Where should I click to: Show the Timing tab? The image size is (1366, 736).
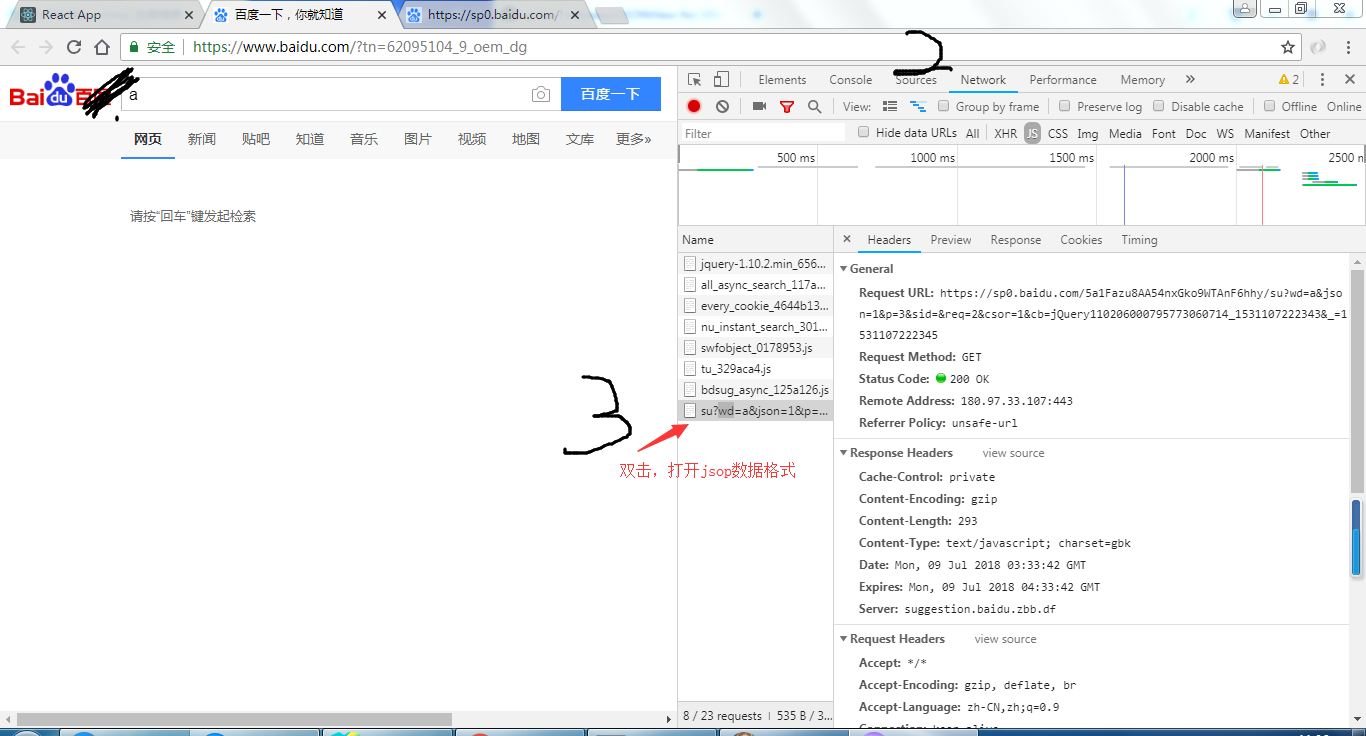pyautogui.click(x=1139, y=240)
